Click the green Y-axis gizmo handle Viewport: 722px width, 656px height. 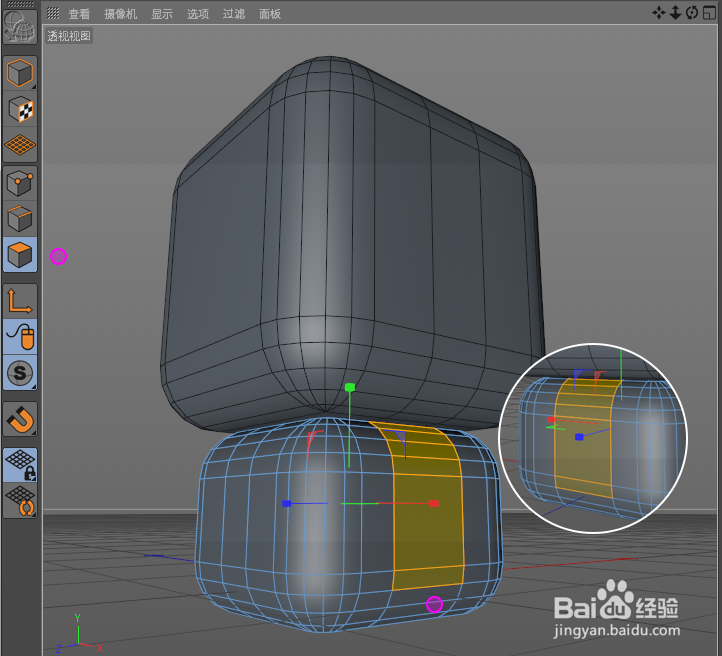(x=350, y=388)
